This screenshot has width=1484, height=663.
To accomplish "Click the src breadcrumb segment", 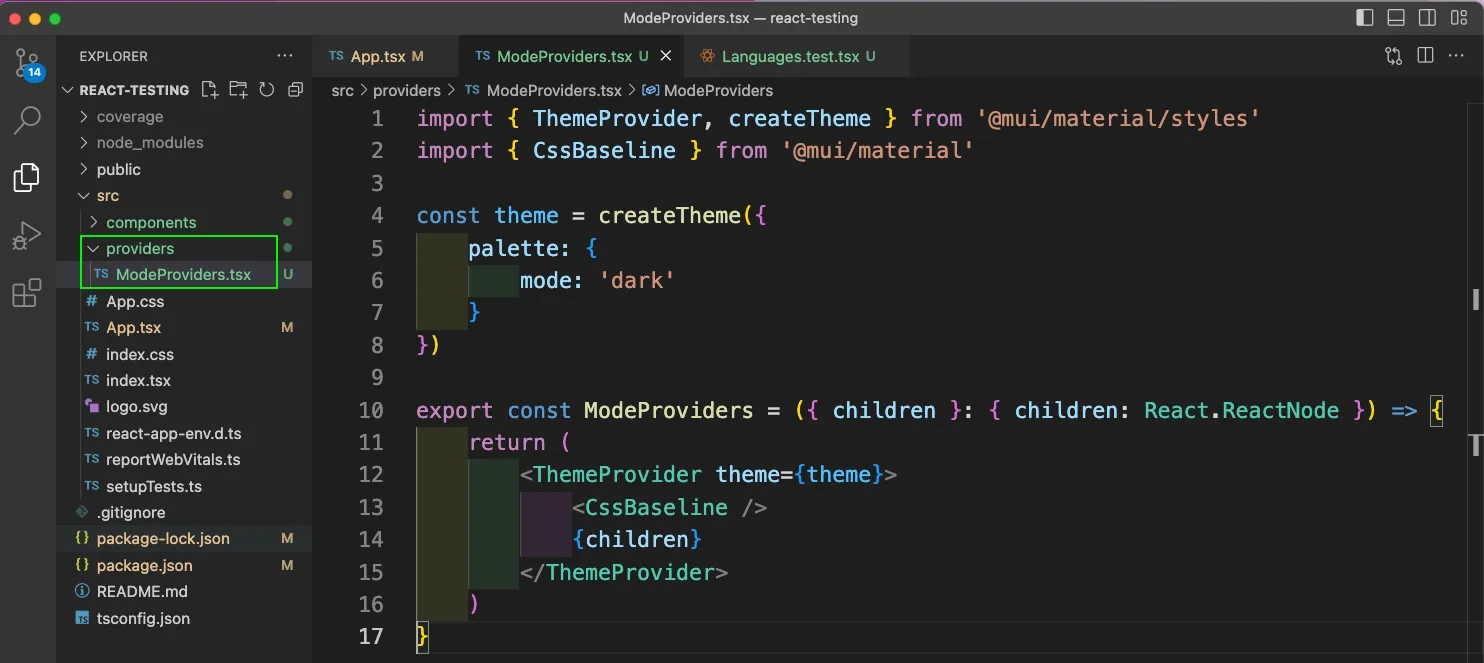I will pos(342,90).
